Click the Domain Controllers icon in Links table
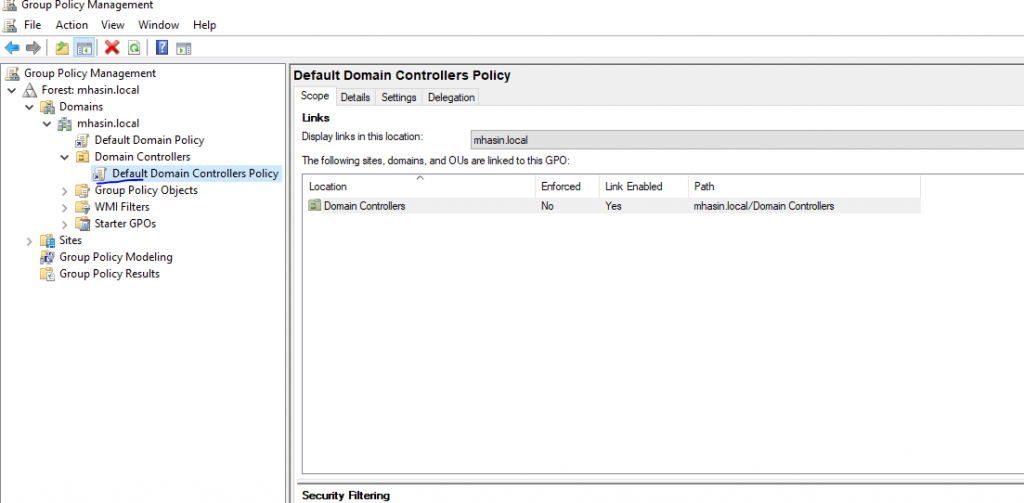 click(x=315, y=206)
